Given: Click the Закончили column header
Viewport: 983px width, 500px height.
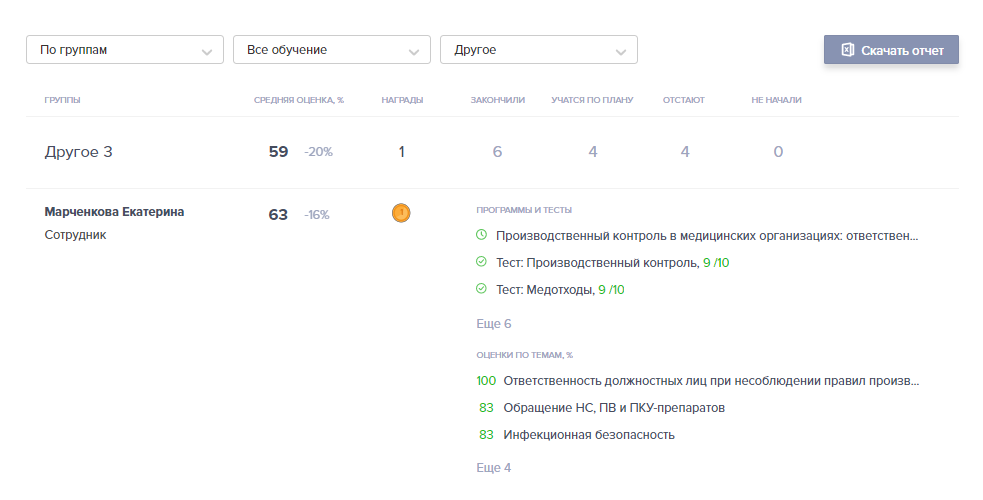Looking at the screenshot, I should click(497, 100).
